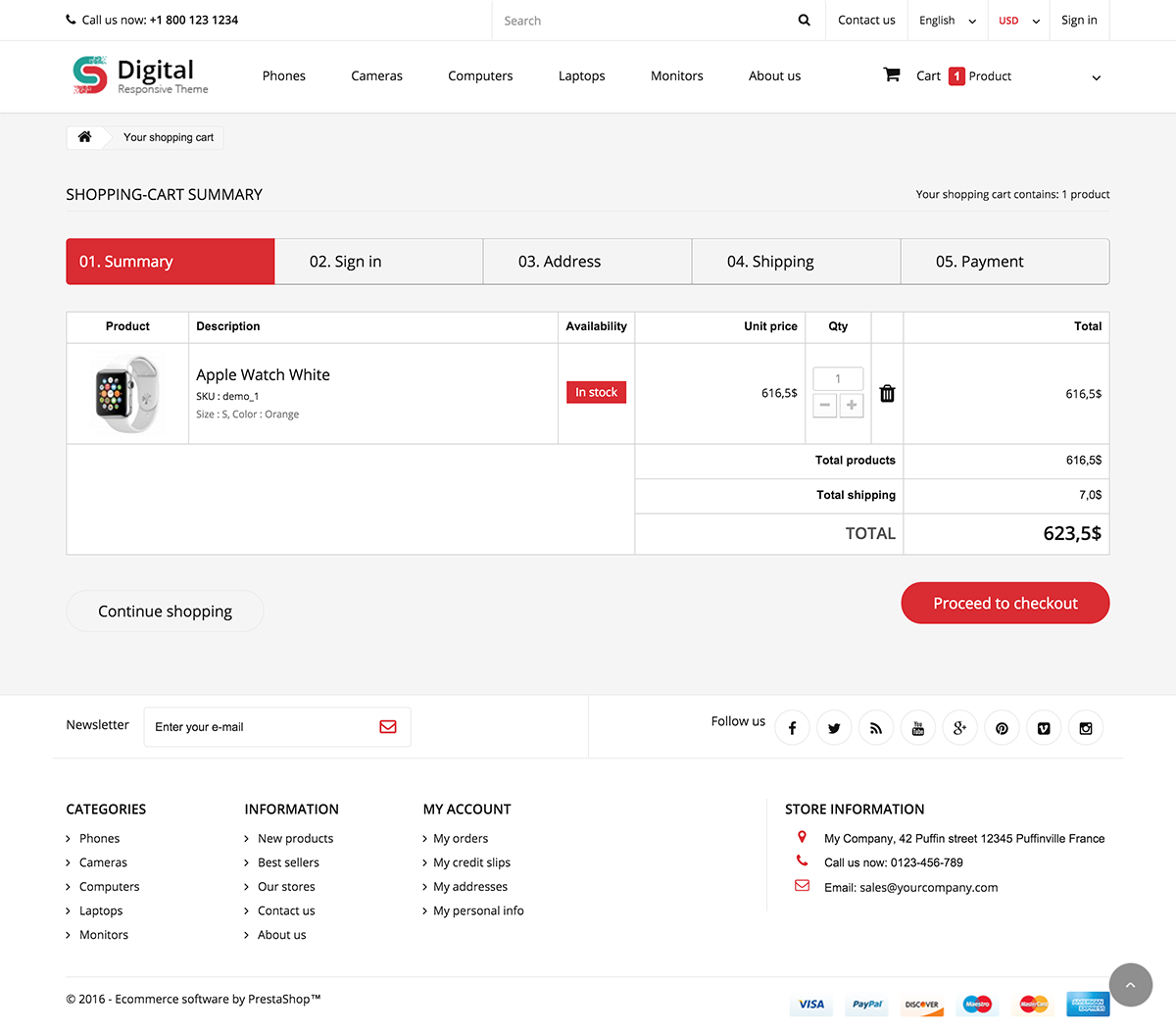Click the Visa payment icon
Image resolution: width=1176 pixels, height=1030 pixels.
811,1004
